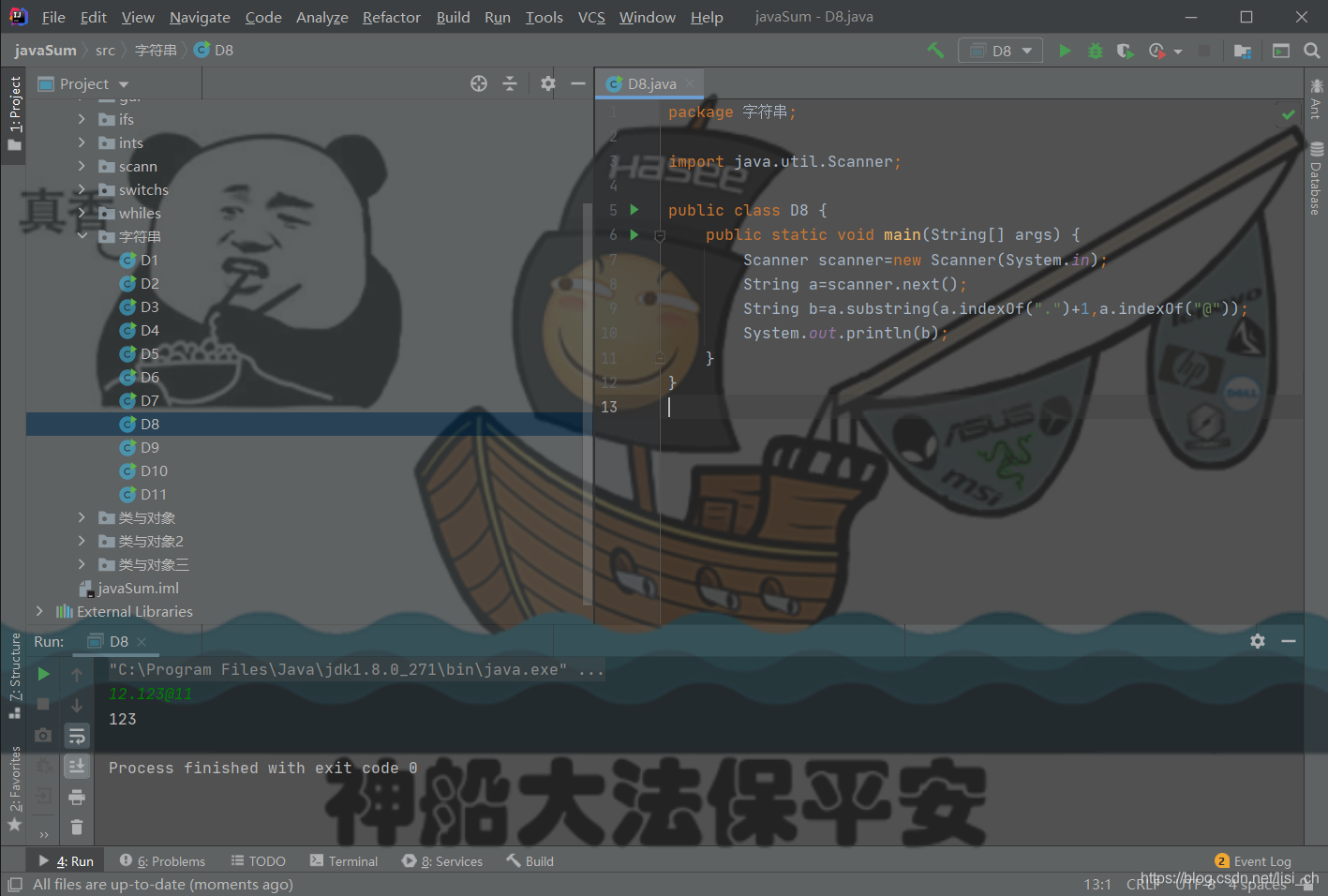
Task: Open the Ant tool window
Action: 1316,98
